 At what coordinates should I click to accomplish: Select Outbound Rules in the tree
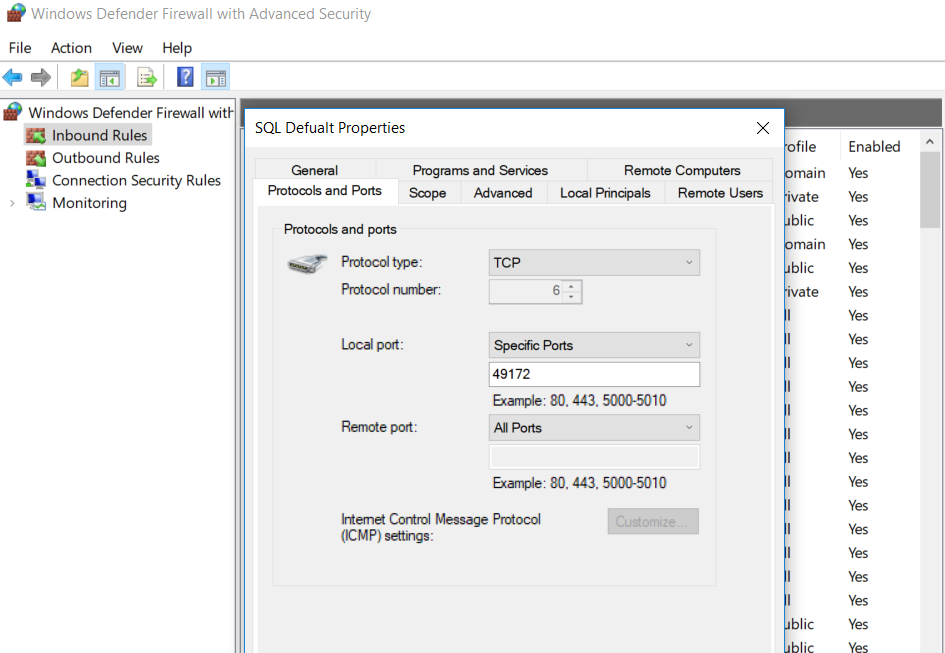106,158
